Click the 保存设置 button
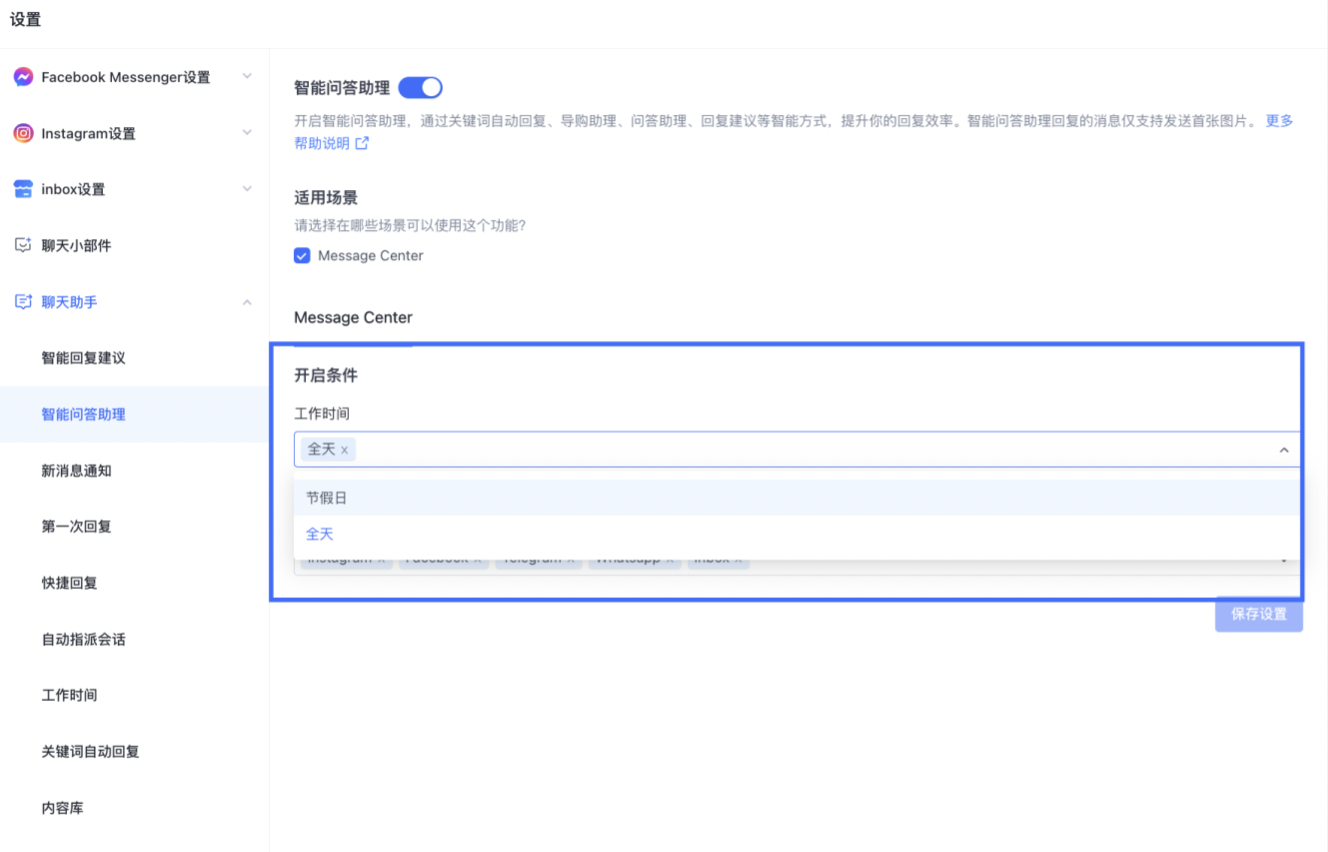The height and width of the screenshot is (852, 1328). point(1259,615)
